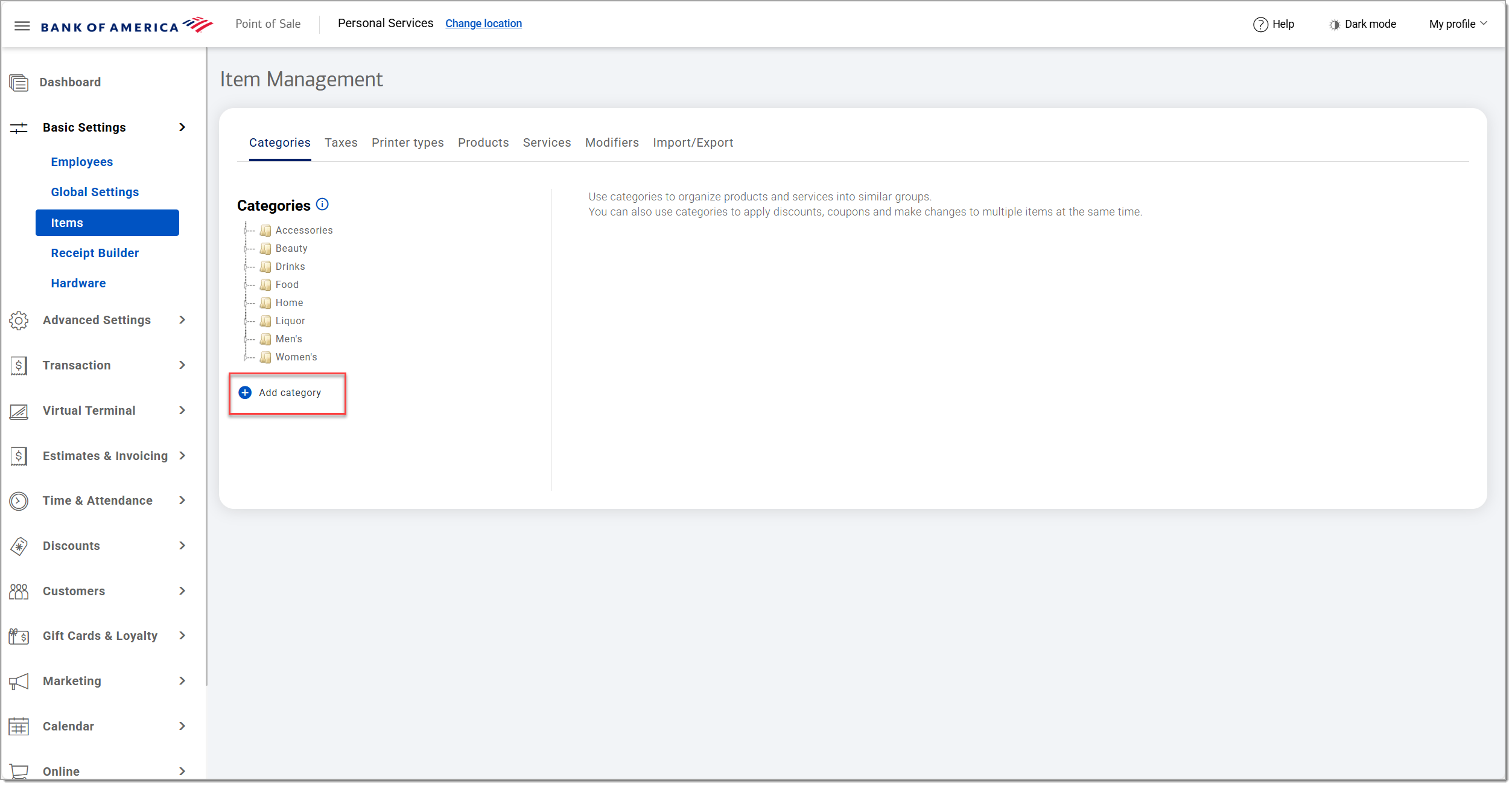Click the Dashboard sidebar icon

(x=19, y=83)
